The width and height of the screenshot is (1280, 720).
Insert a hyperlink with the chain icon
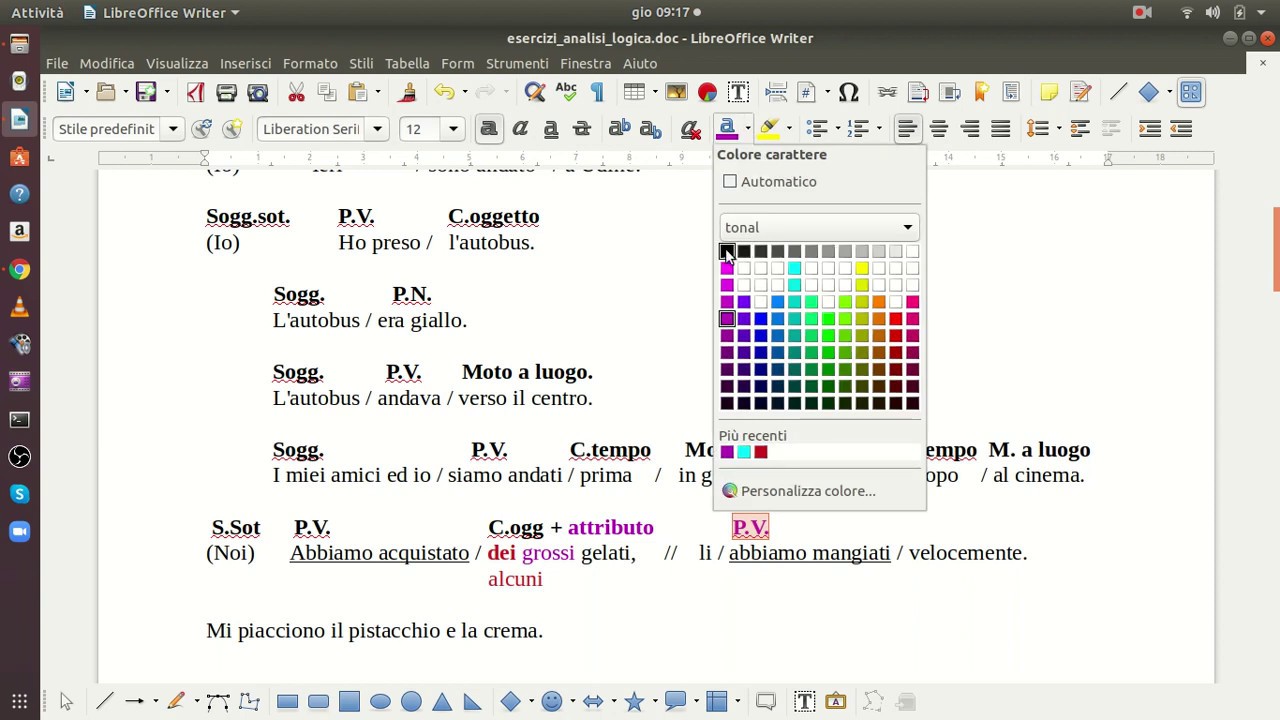pyautogui.click(x=887, y=92)
